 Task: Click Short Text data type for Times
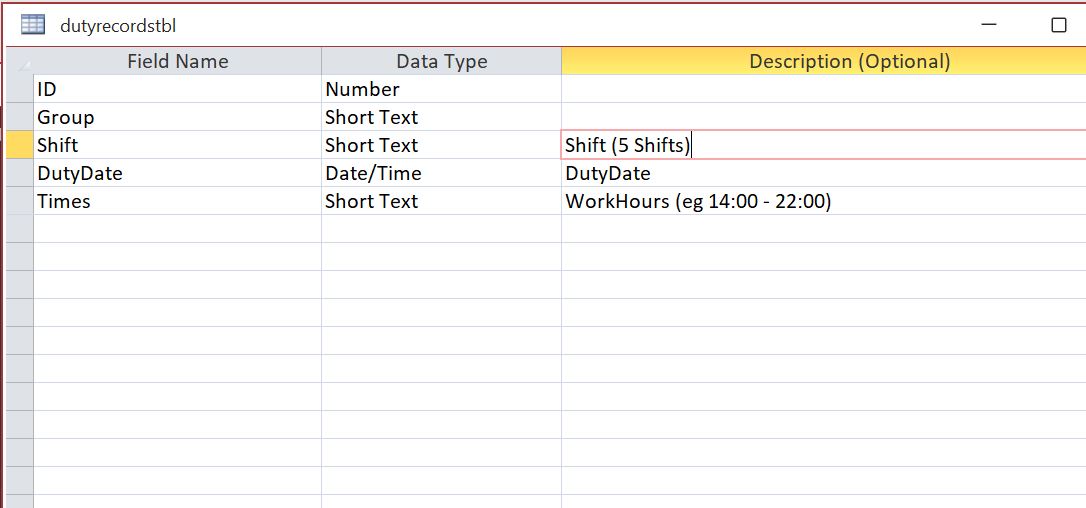(x=441, y=201)
